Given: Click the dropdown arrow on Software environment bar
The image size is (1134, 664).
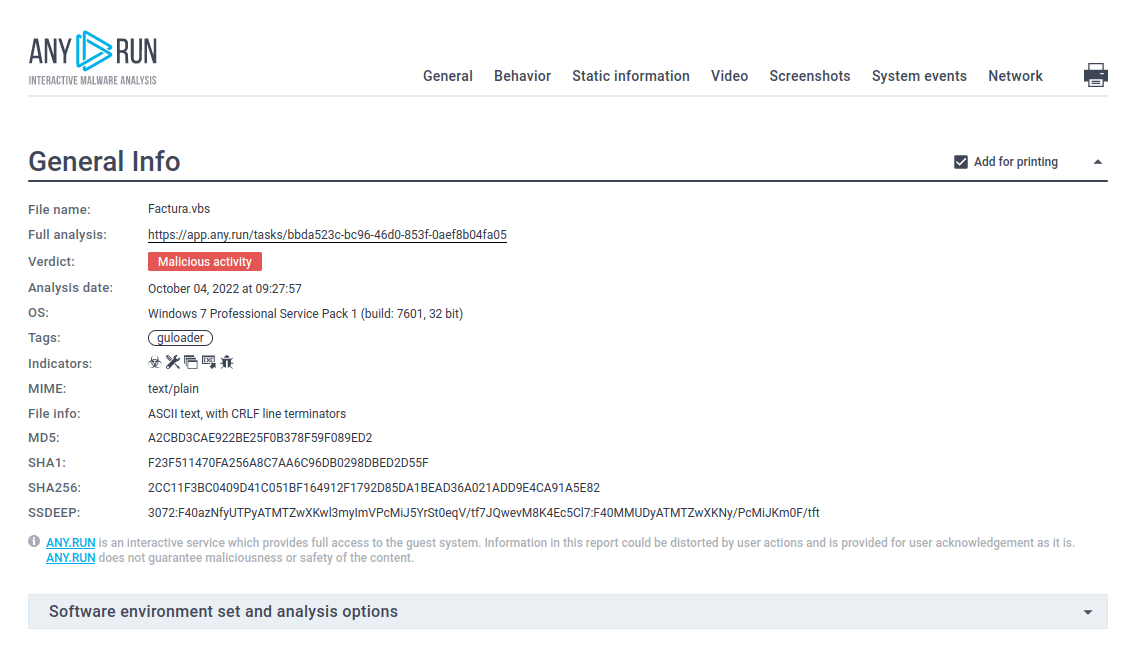Looking at the screenshot, I should click(1088, 612).
